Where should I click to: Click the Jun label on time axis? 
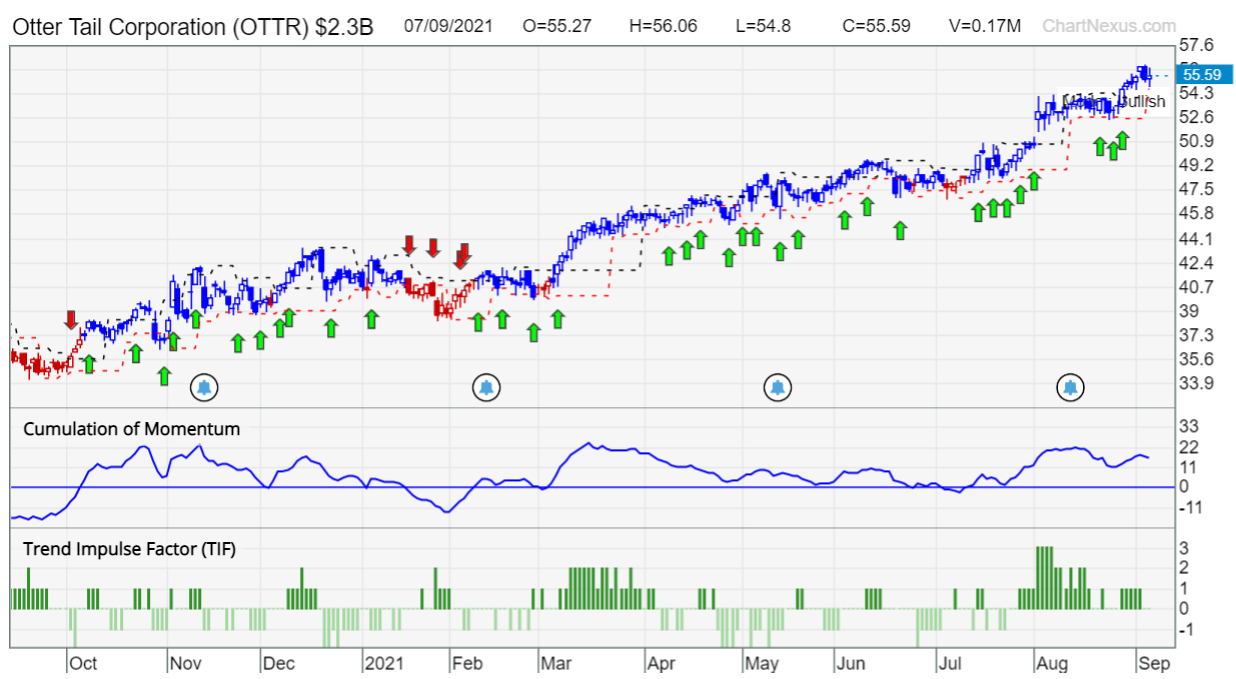coord(851,662)
